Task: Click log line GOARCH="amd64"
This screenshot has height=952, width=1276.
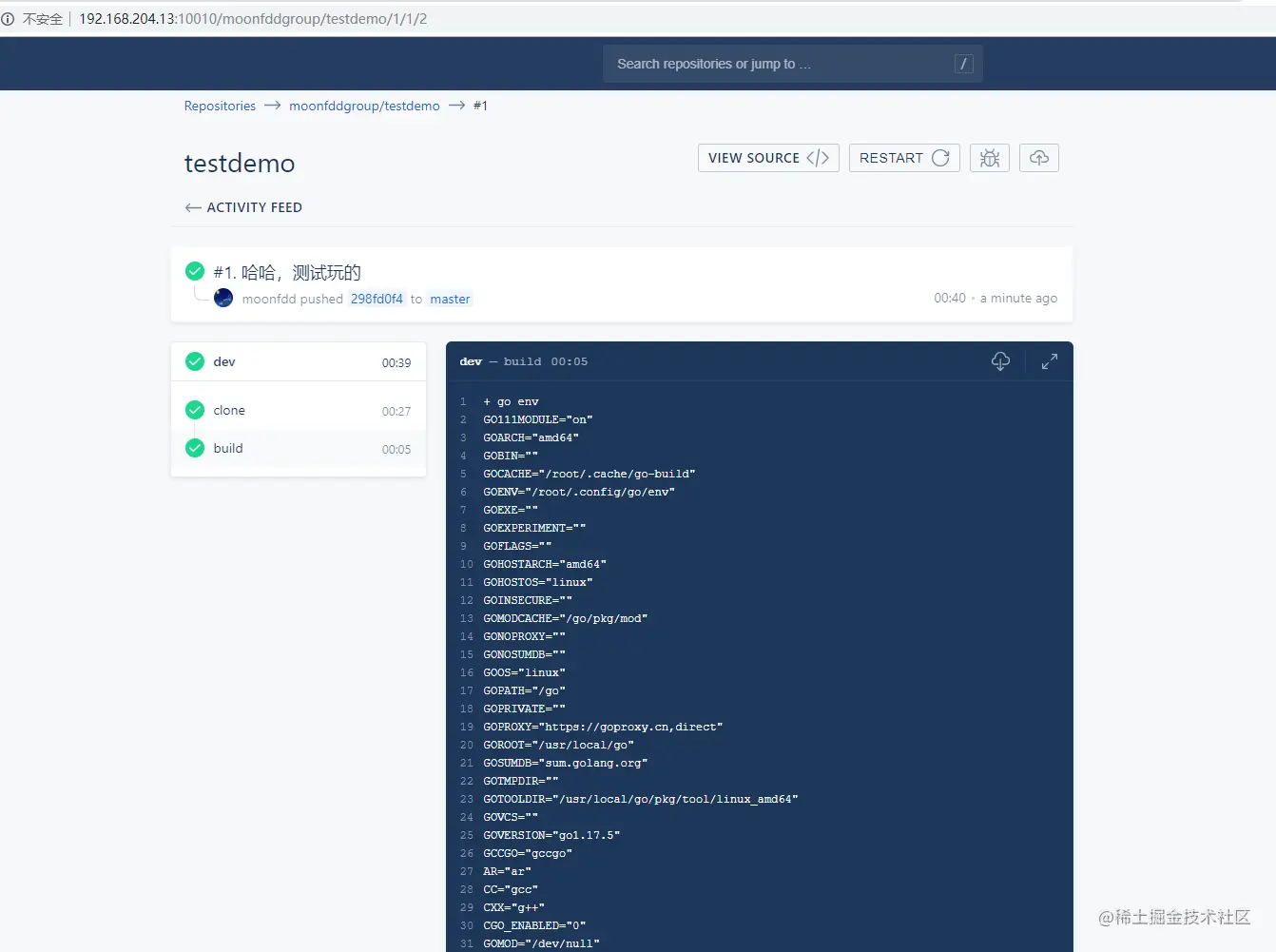Action: click(531, 437)
